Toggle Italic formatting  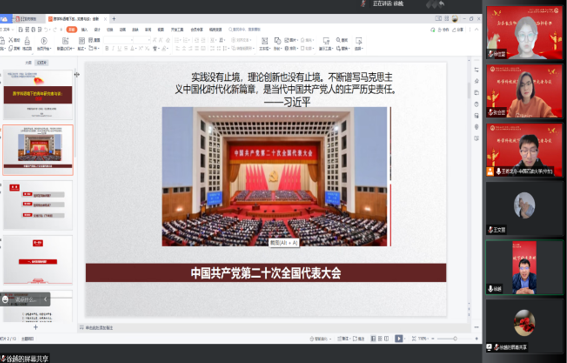coord(113,48)
